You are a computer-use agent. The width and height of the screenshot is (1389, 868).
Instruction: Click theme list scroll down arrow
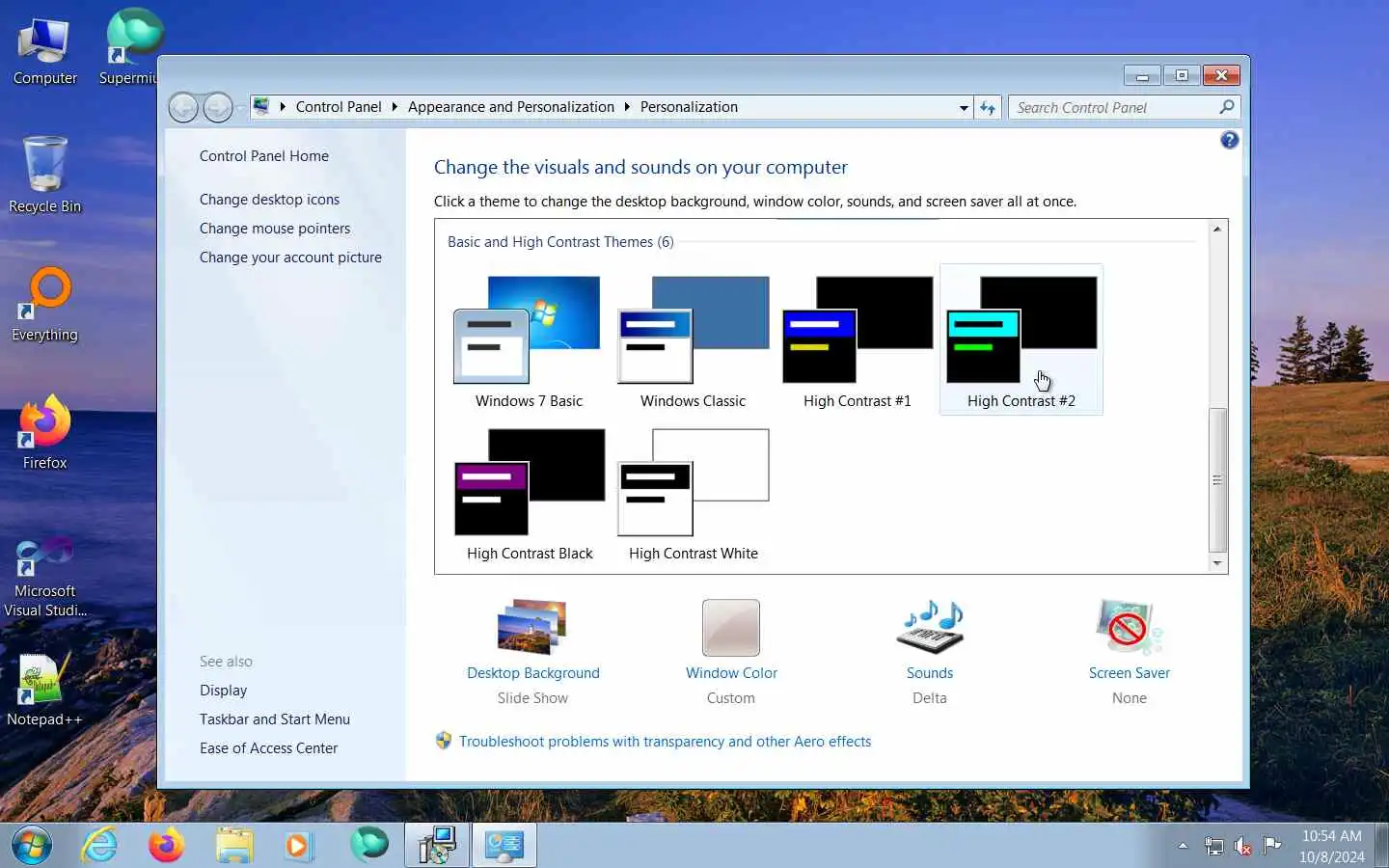click(1217, 563)
